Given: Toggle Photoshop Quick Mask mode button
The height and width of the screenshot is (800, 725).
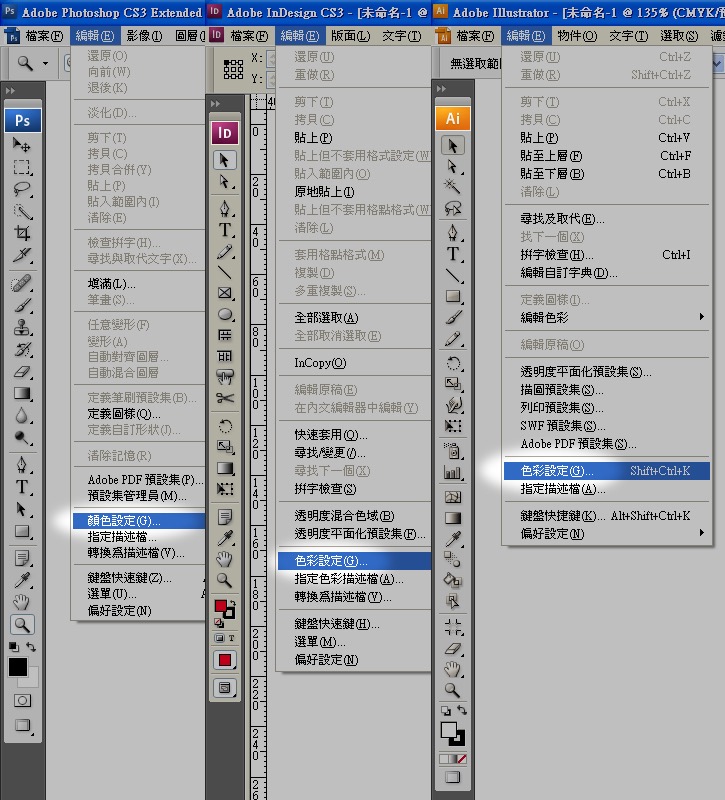Looking at the screenshot, I should [x=22, y=701].
